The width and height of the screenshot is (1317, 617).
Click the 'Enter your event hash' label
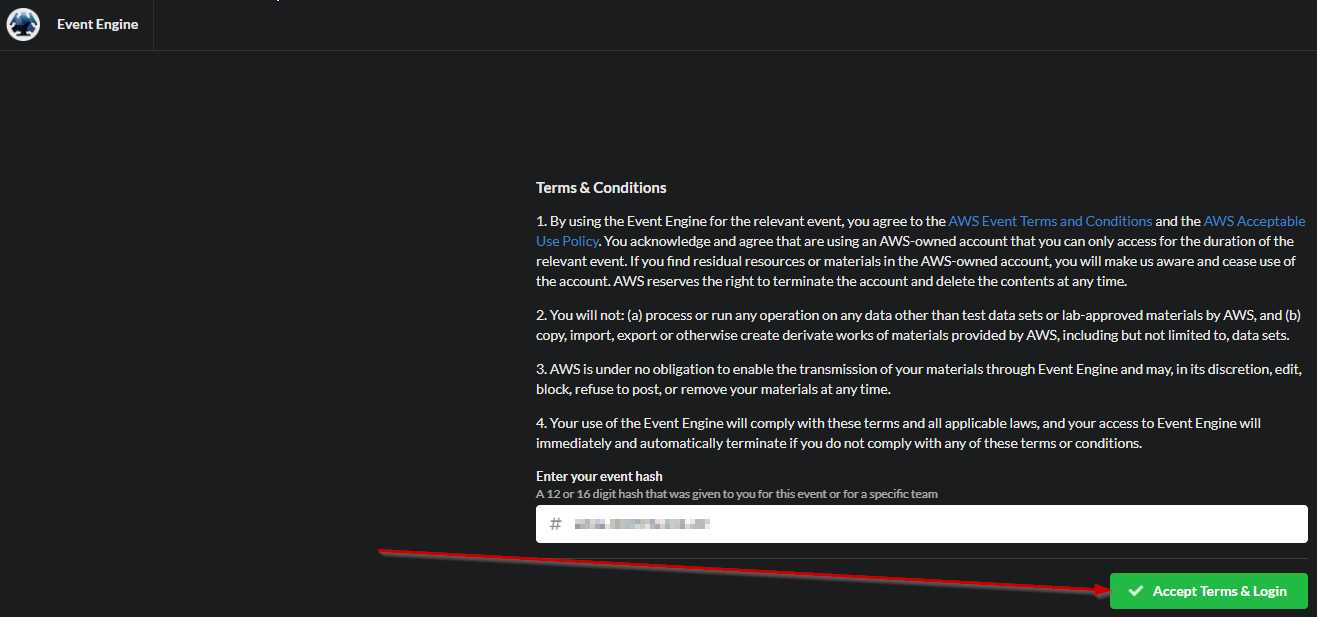click(x=599, y=476)
